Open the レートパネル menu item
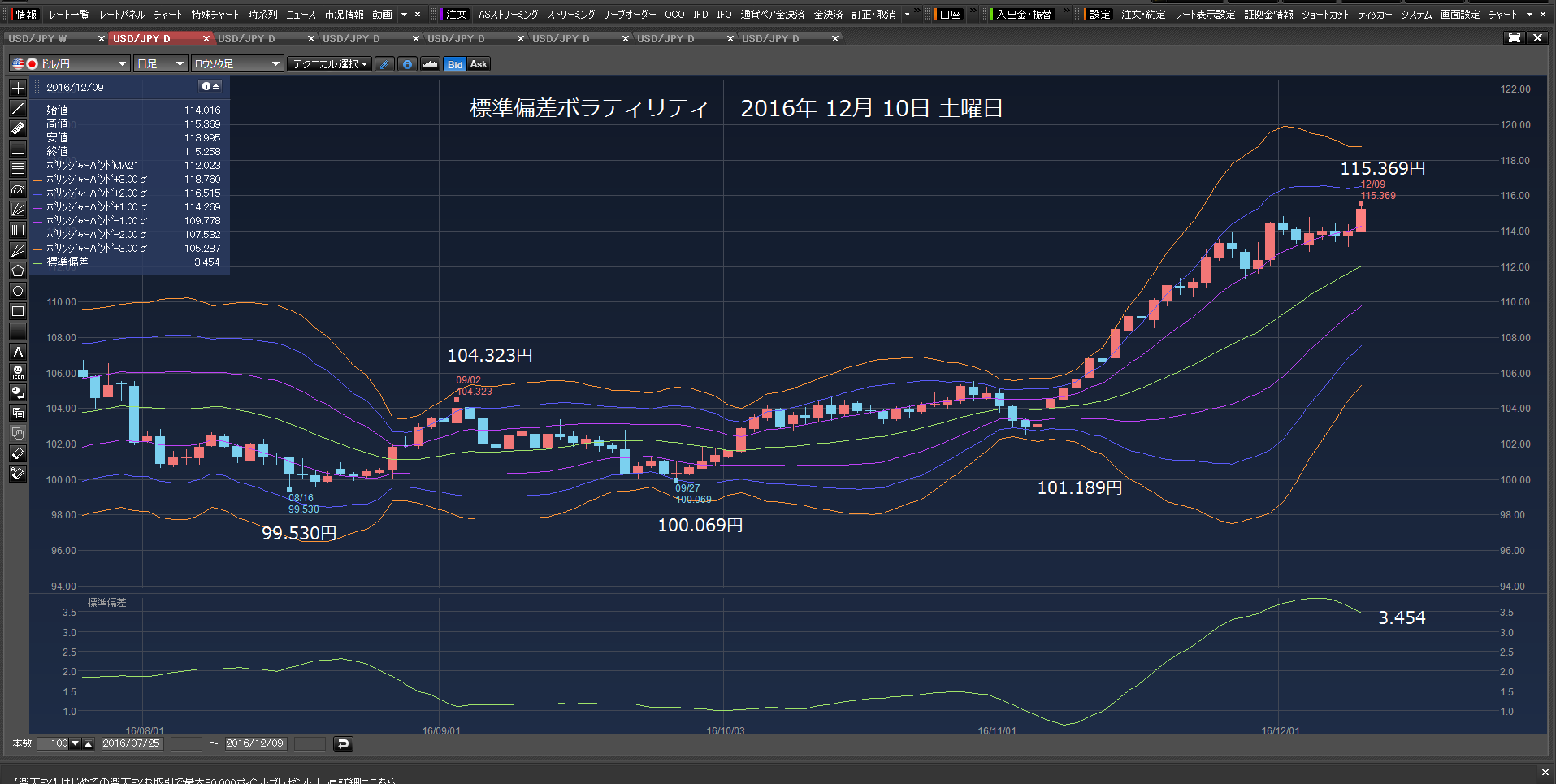 (122, 15)
